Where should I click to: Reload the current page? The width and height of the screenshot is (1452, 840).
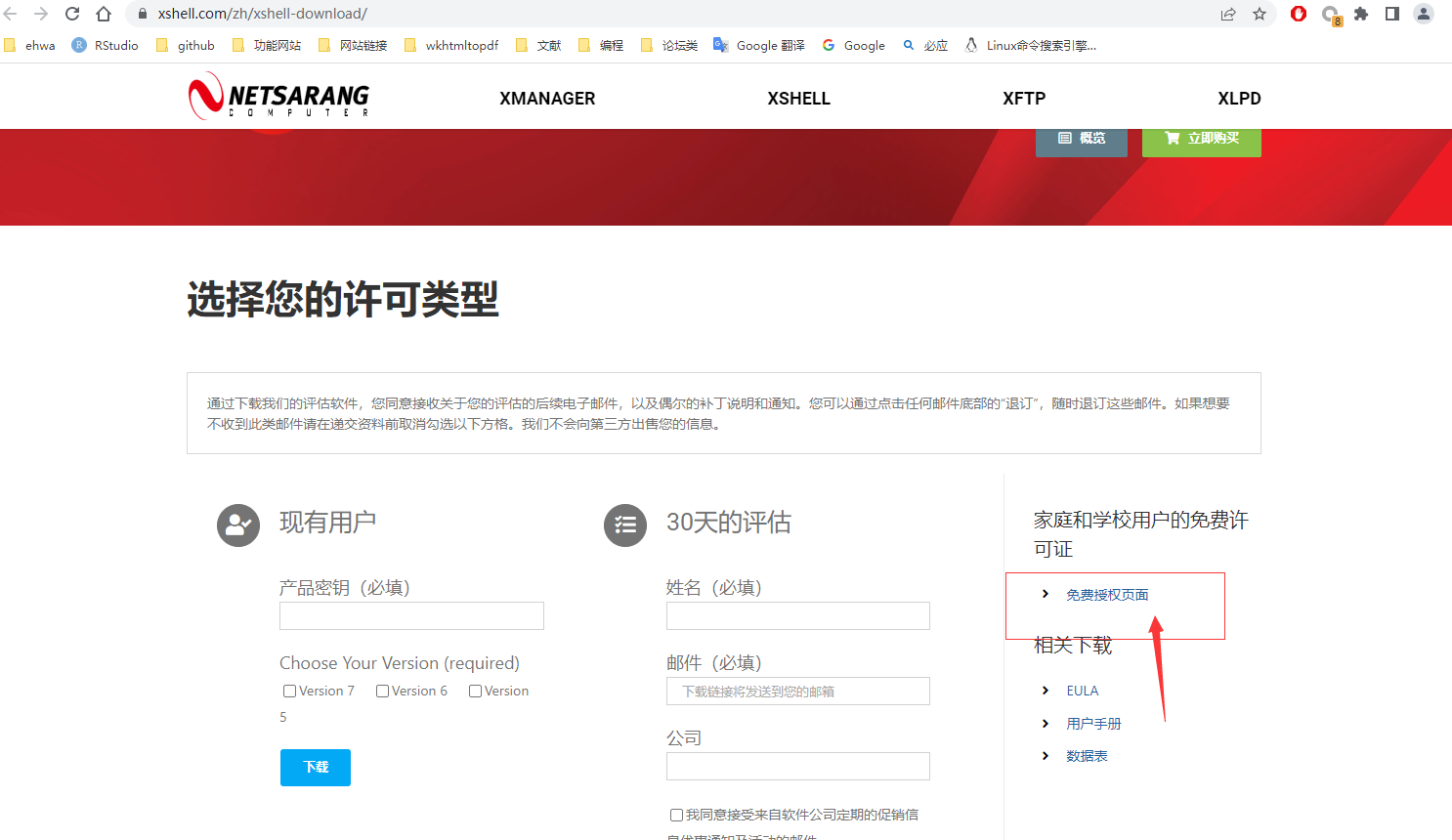72,14
